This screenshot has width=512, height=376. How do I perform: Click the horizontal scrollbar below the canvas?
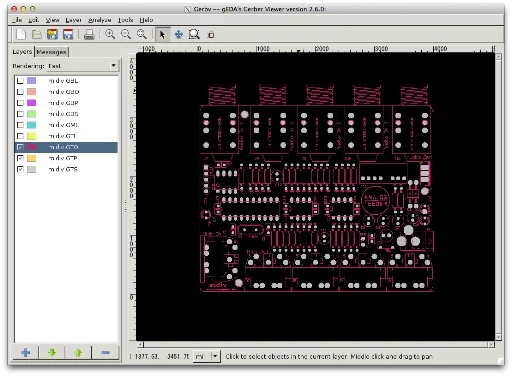[x=316, y=344]
